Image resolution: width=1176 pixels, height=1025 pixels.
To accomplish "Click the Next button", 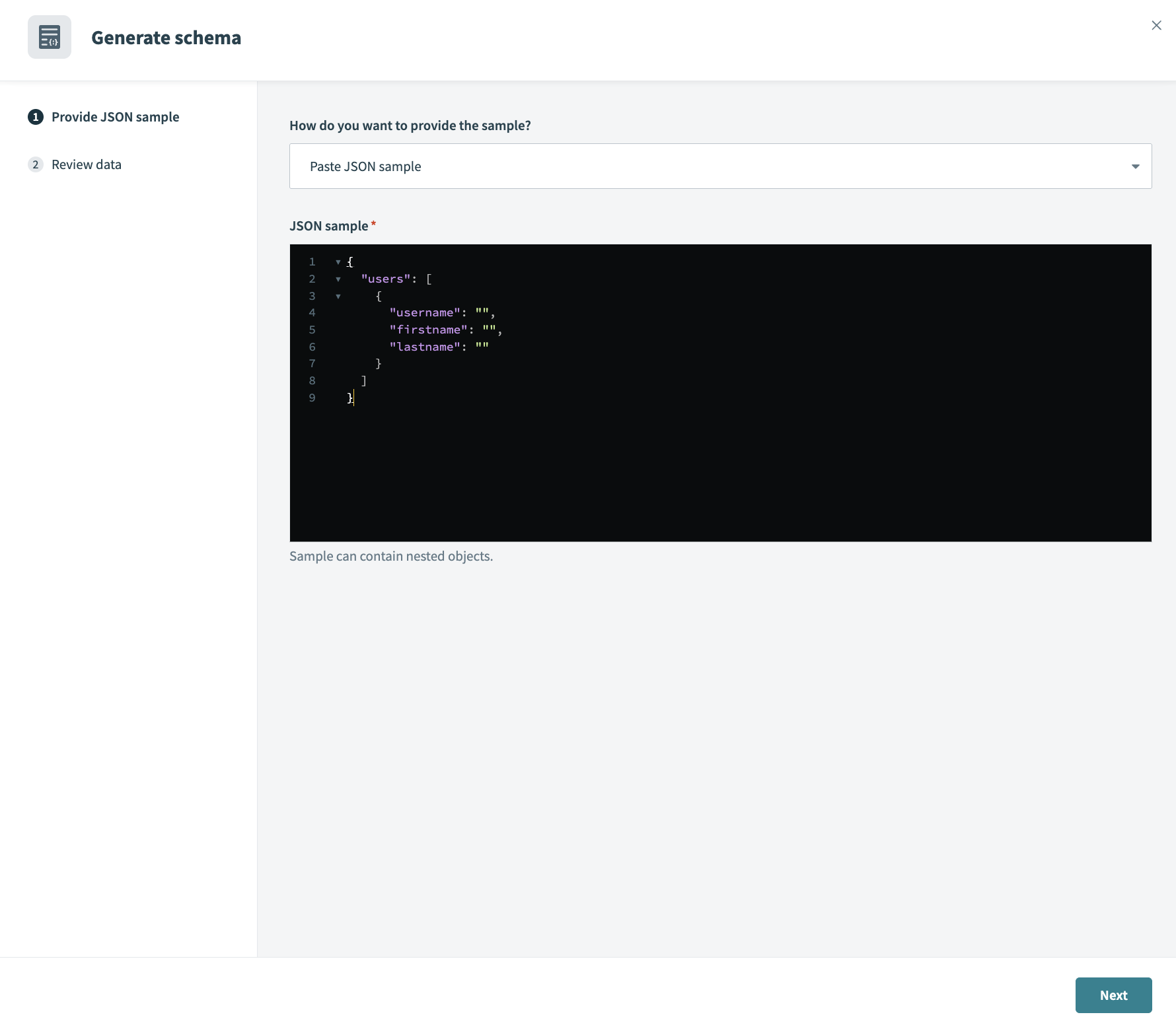I will (1113, 995).
